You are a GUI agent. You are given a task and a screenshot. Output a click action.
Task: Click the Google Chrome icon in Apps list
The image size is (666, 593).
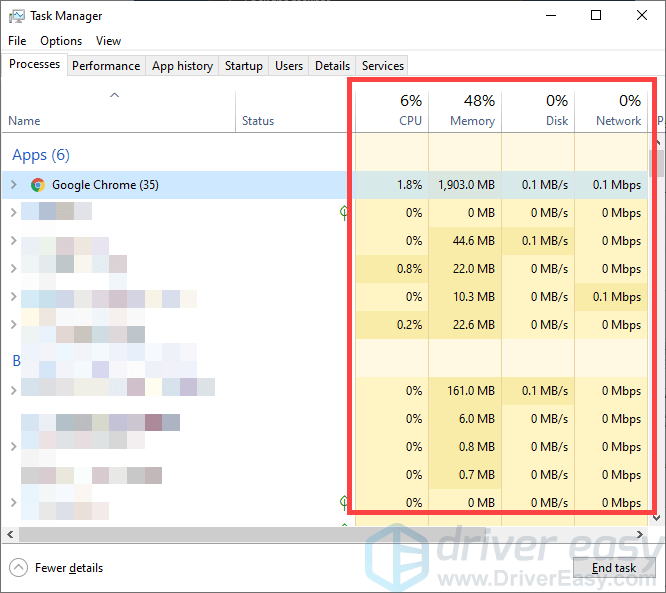pyautogui.click(x=38, y=185)
